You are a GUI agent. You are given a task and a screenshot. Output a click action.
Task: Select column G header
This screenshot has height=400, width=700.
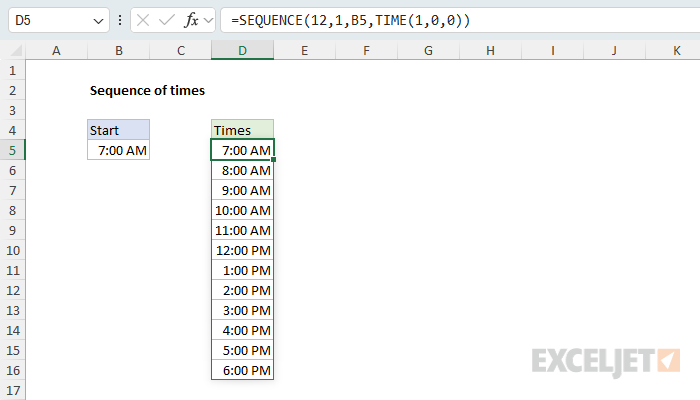tap(429, 50)
